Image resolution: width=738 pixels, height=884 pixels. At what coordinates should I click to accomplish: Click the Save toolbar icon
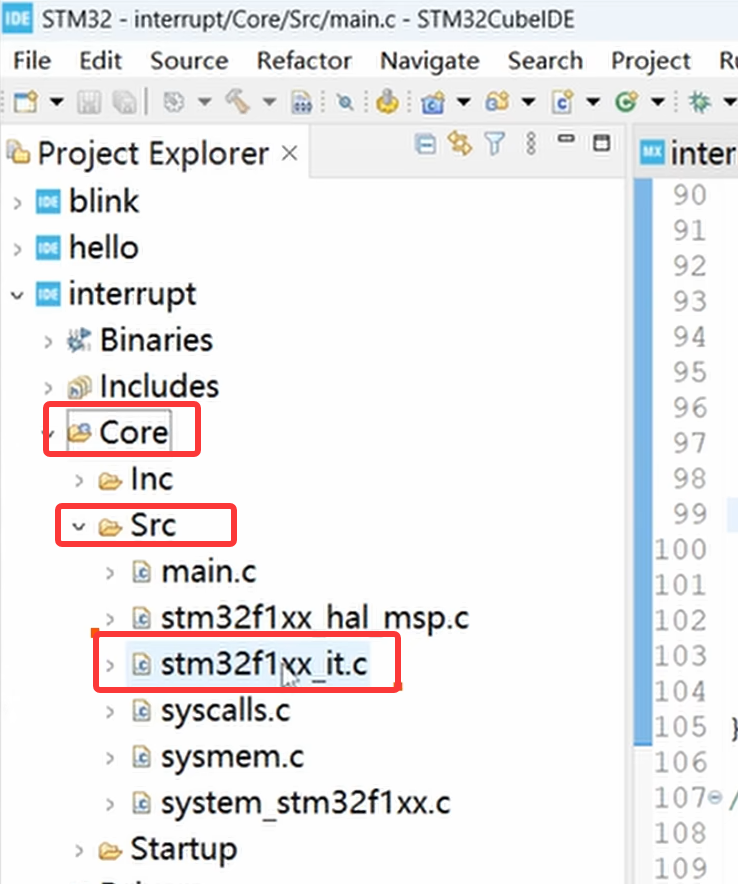coord(89,102)
